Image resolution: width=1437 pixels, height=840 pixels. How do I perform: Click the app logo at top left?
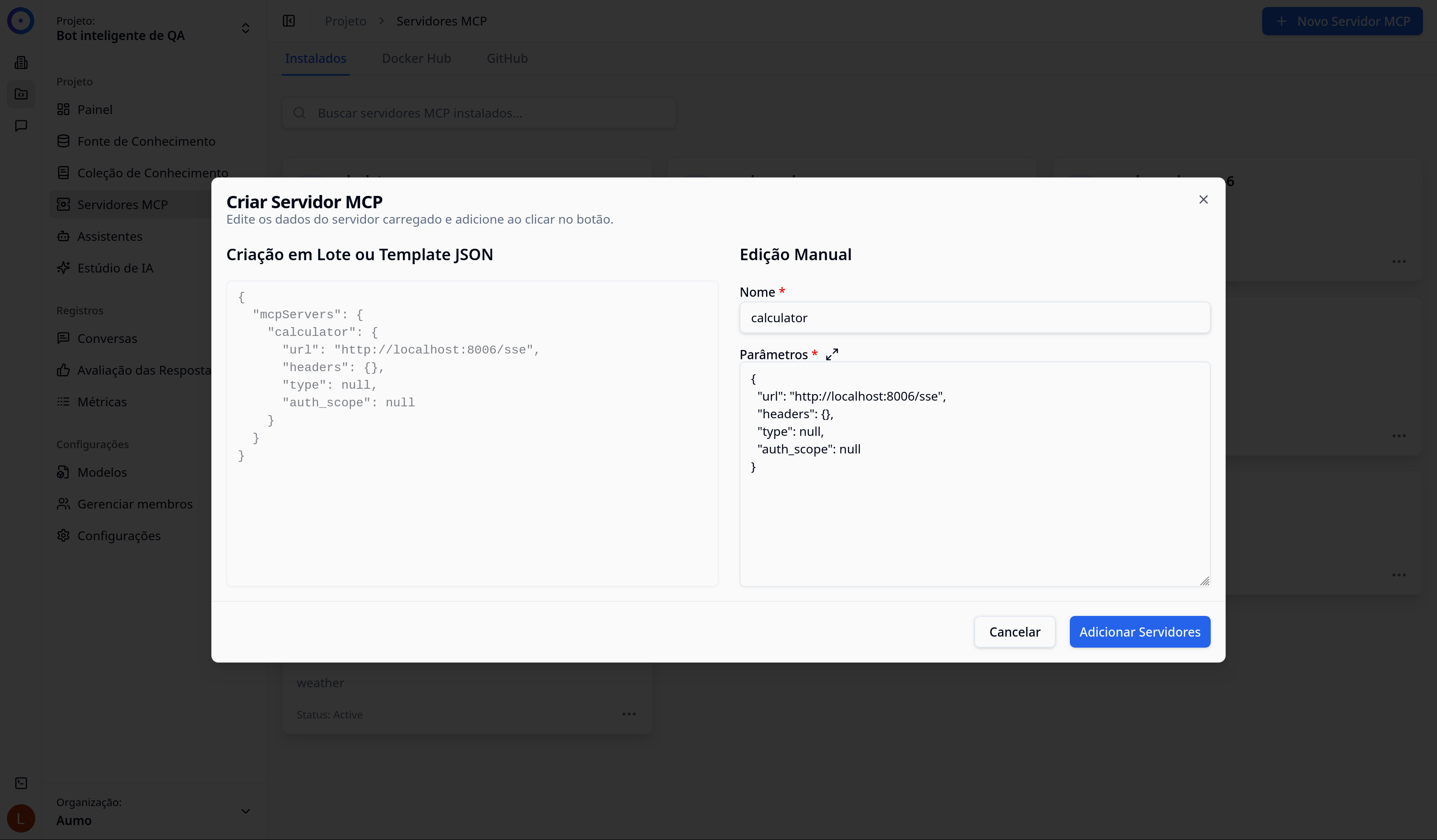(x=21, y=21)
